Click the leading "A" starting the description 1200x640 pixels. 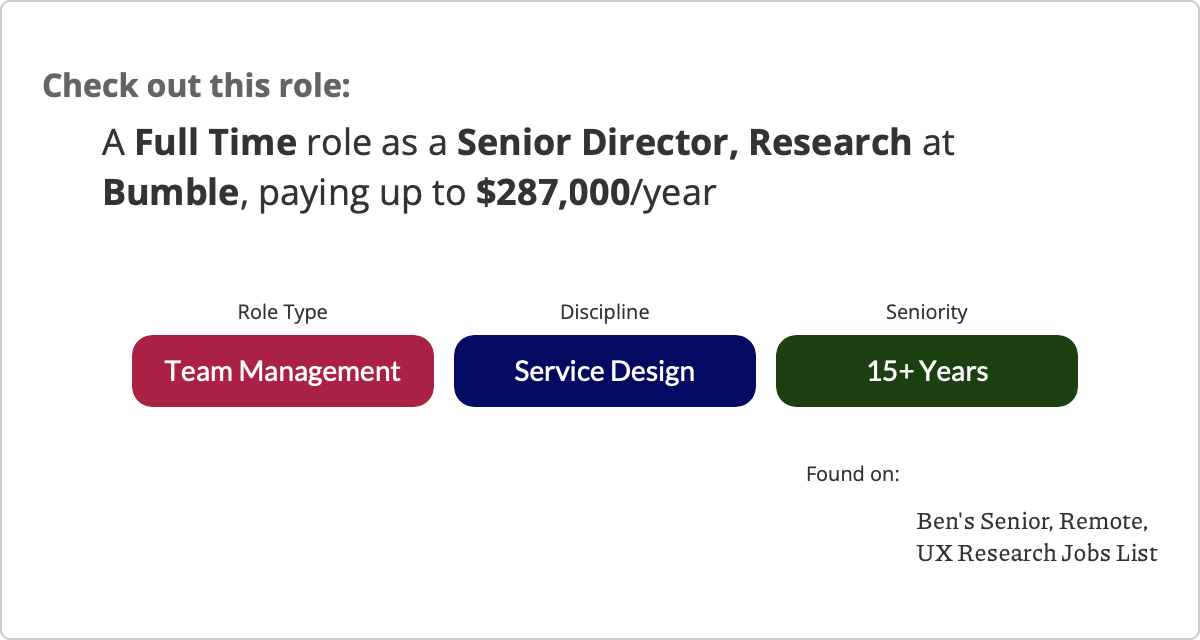coord(113,143)
